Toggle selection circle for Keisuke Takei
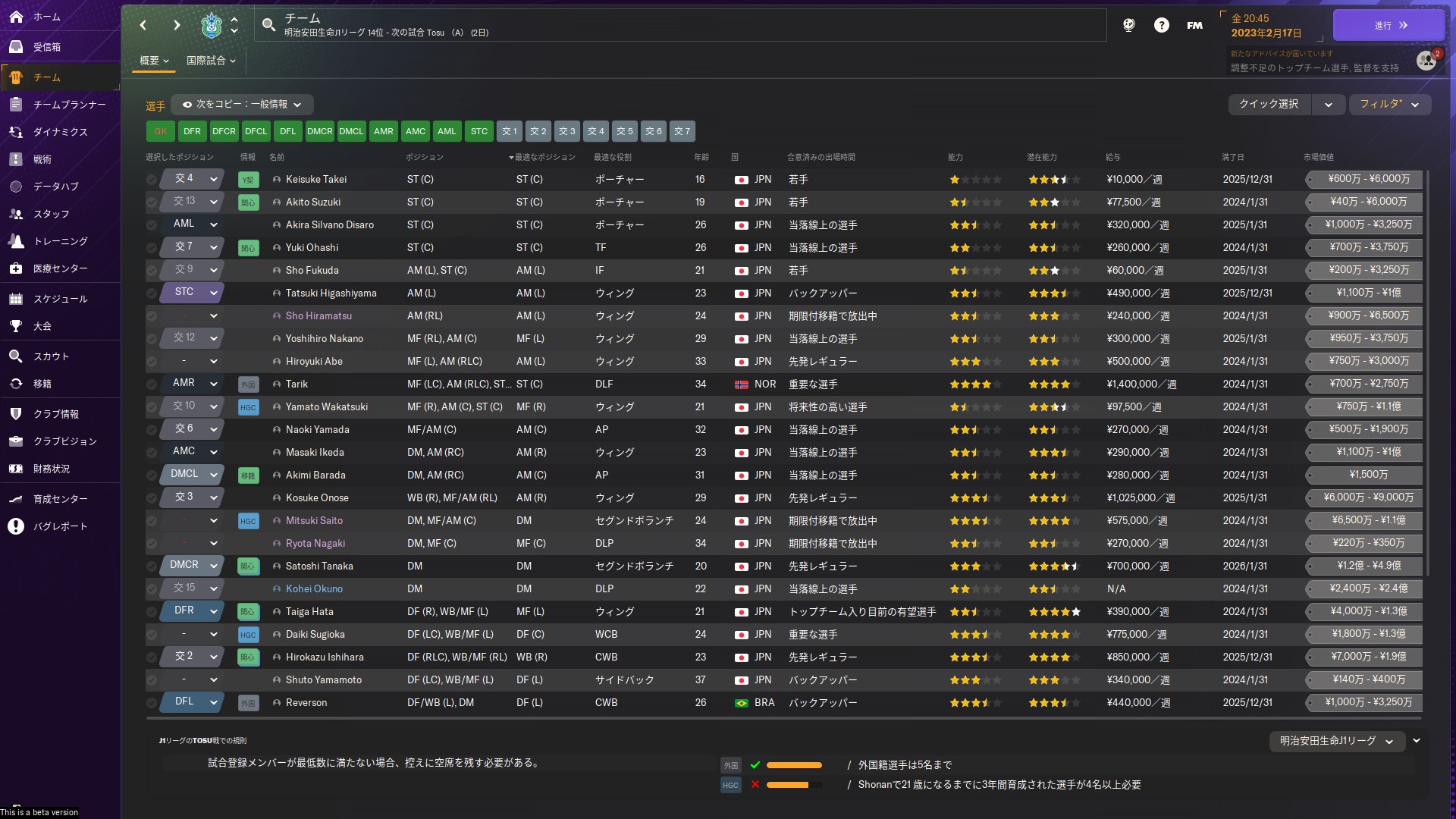Screen dimensions: 1456x819 click(152, 180)
